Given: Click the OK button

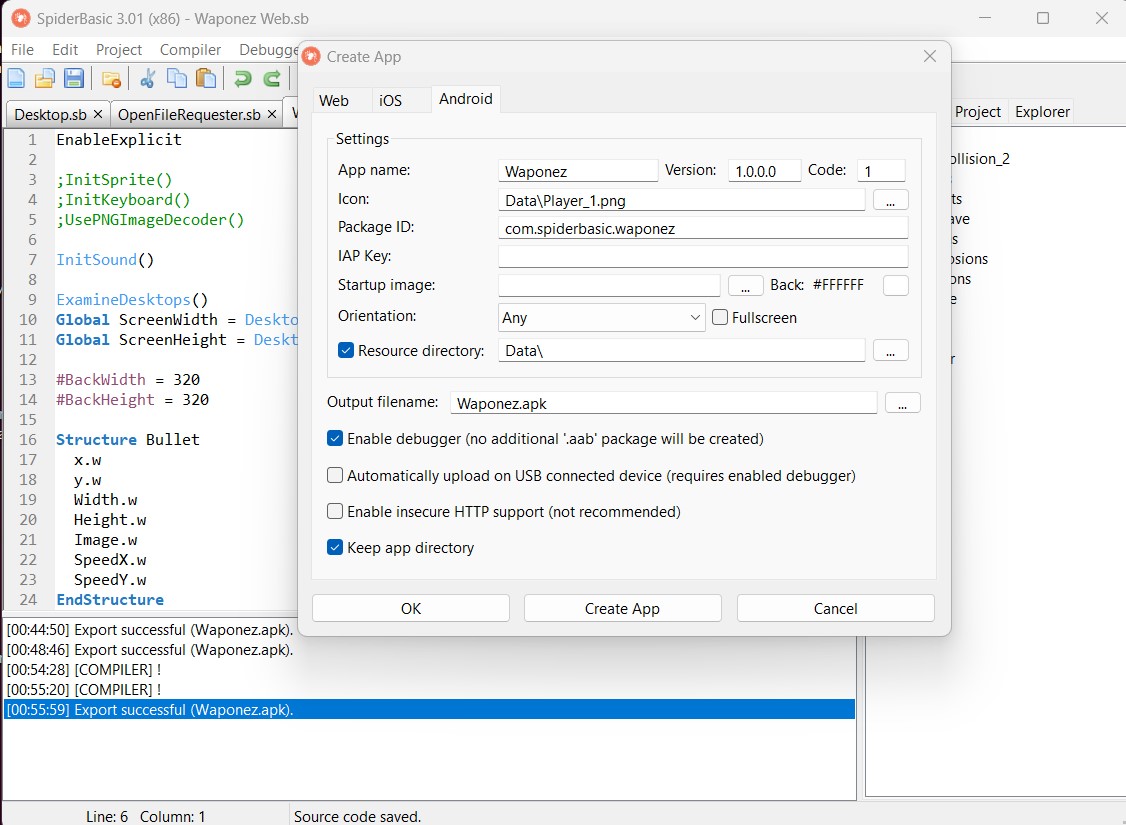Looking at the screenshot, I should coord(411,608).
